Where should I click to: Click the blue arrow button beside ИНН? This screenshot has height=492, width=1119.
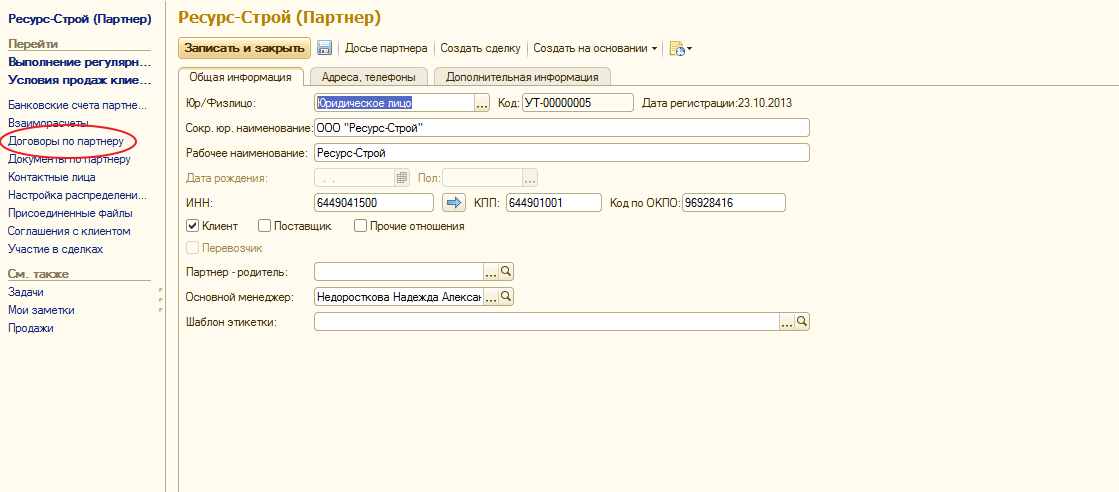[x=454, y=203]
